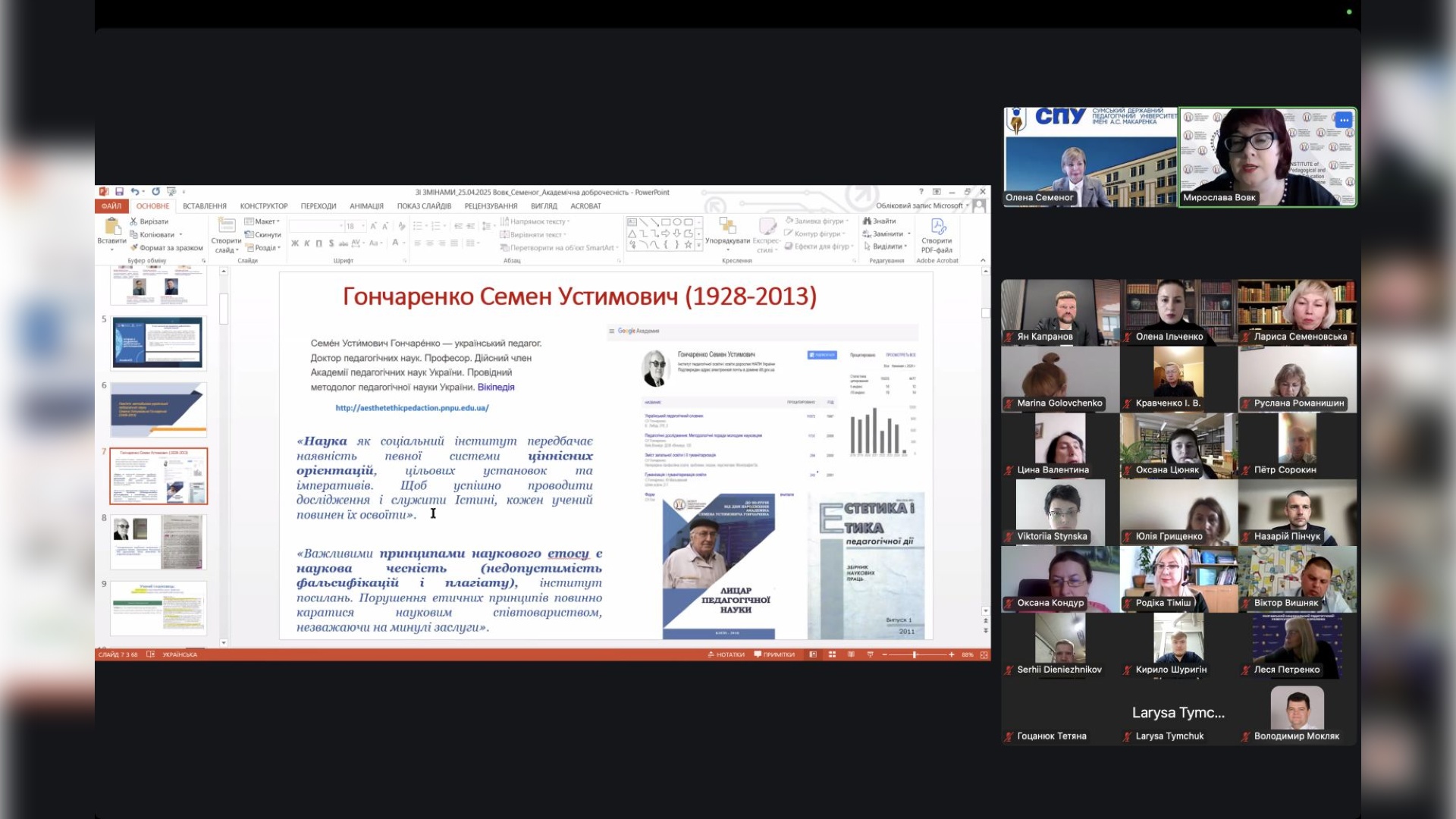Toggle text shadow S formatting

331,243
